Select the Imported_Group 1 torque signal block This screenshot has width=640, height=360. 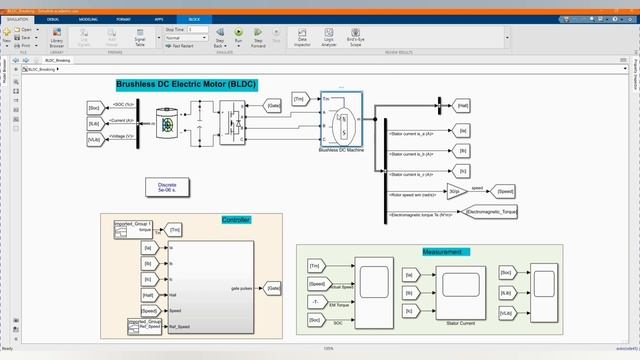click(133, 230)
